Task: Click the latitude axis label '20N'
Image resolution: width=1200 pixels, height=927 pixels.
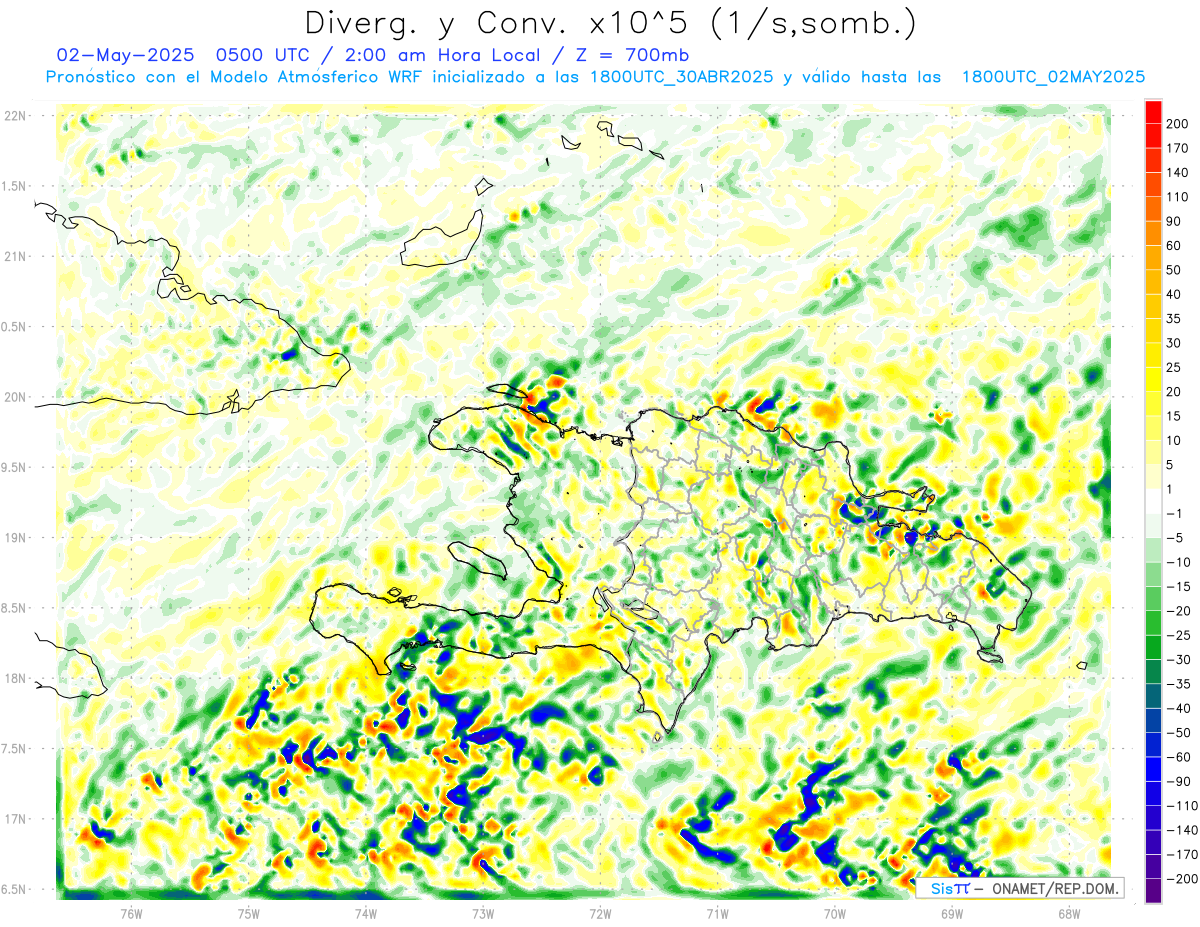Action: click(15, 397)
